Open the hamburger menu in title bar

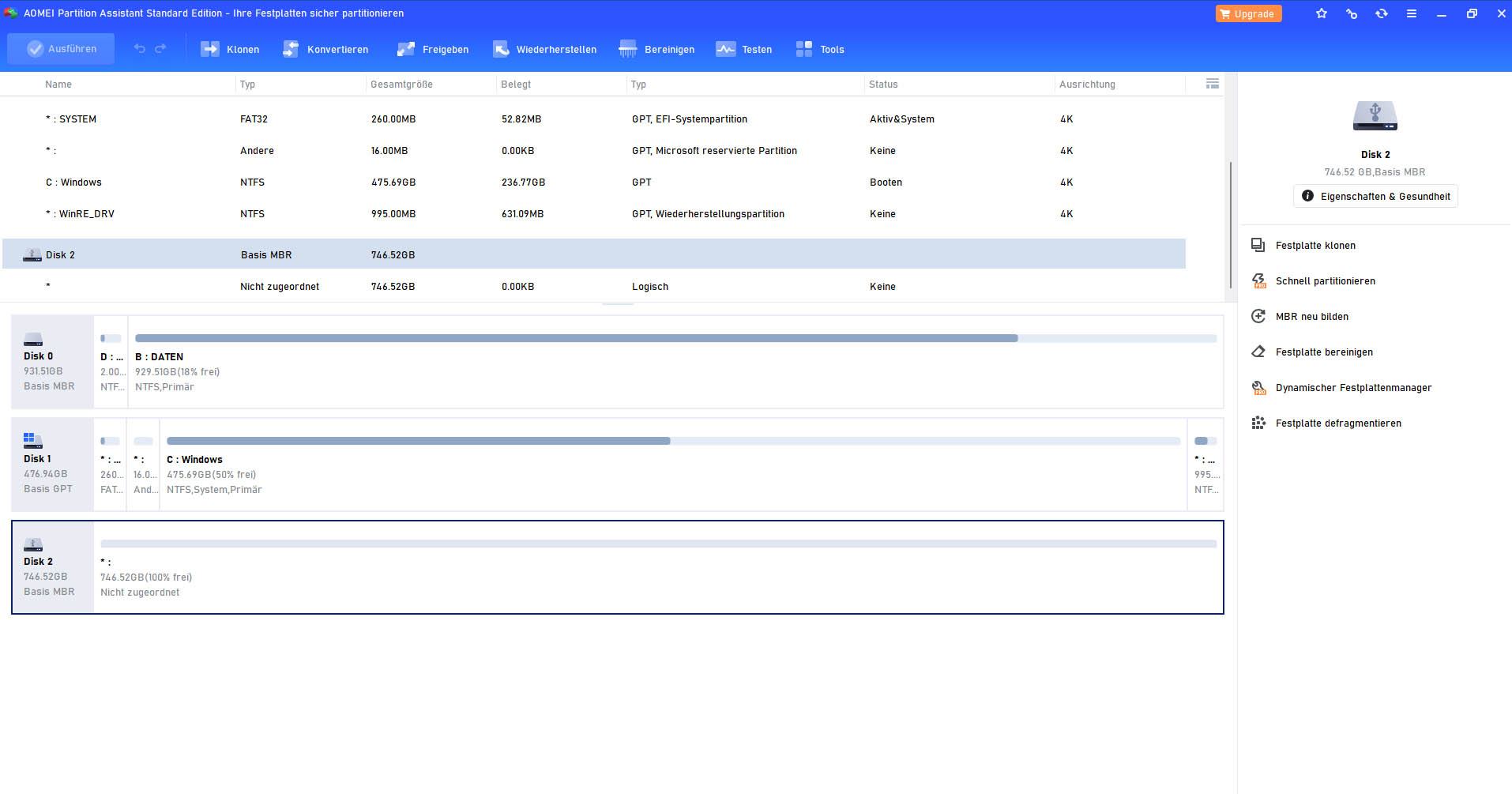point(1412,13)
